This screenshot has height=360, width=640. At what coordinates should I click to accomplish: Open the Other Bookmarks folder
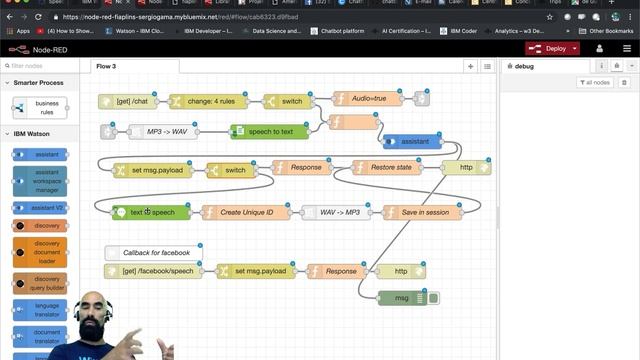606,31
